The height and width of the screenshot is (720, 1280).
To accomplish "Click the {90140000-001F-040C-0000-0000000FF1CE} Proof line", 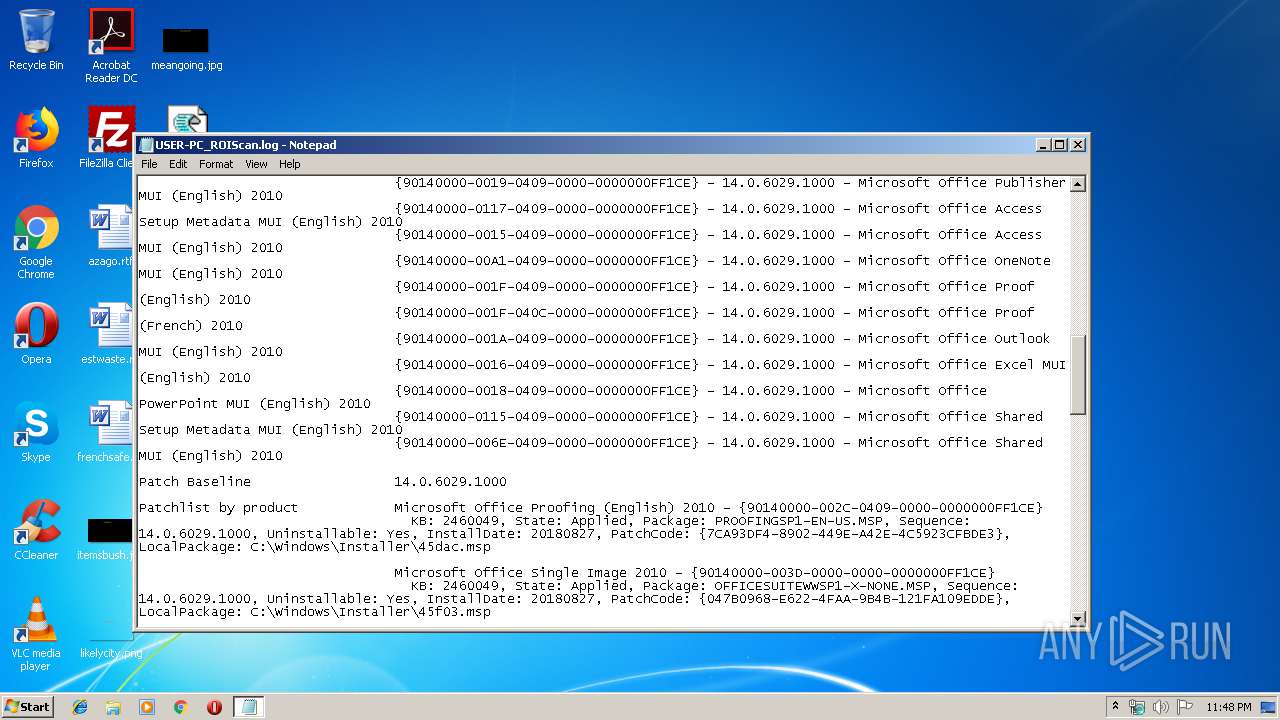I will (714, 313).
